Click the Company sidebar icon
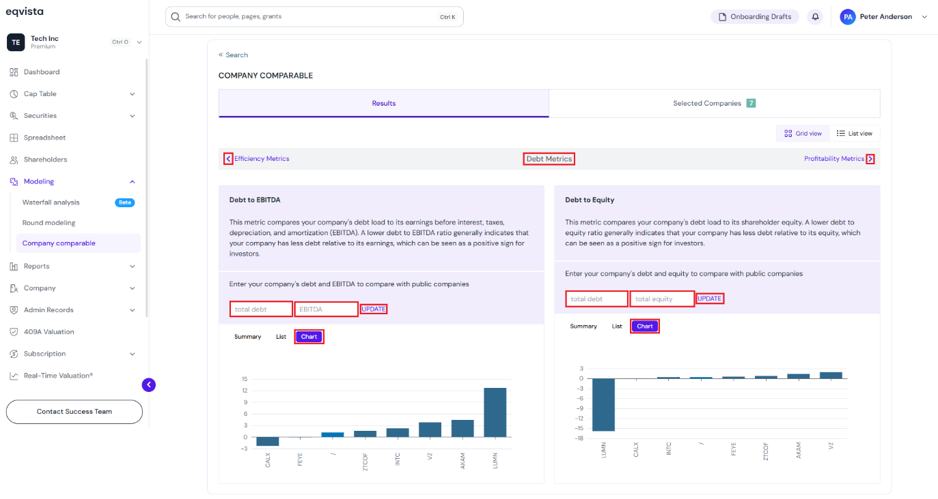 pyautogui.click(x=14, y=288)
